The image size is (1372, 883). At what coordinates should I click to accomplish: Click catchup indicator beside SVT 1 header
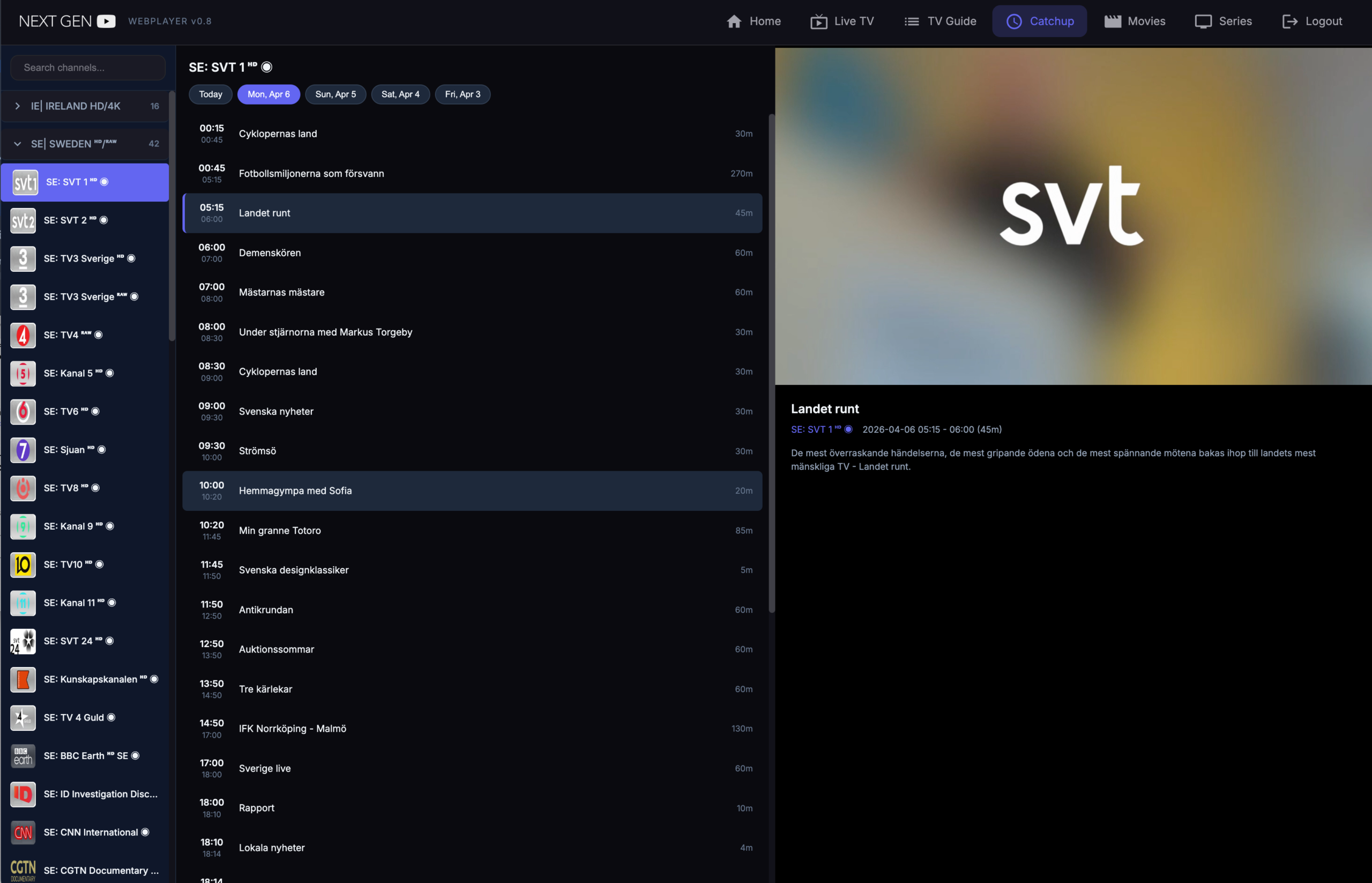pyautogui.click(x=267, y=67)
